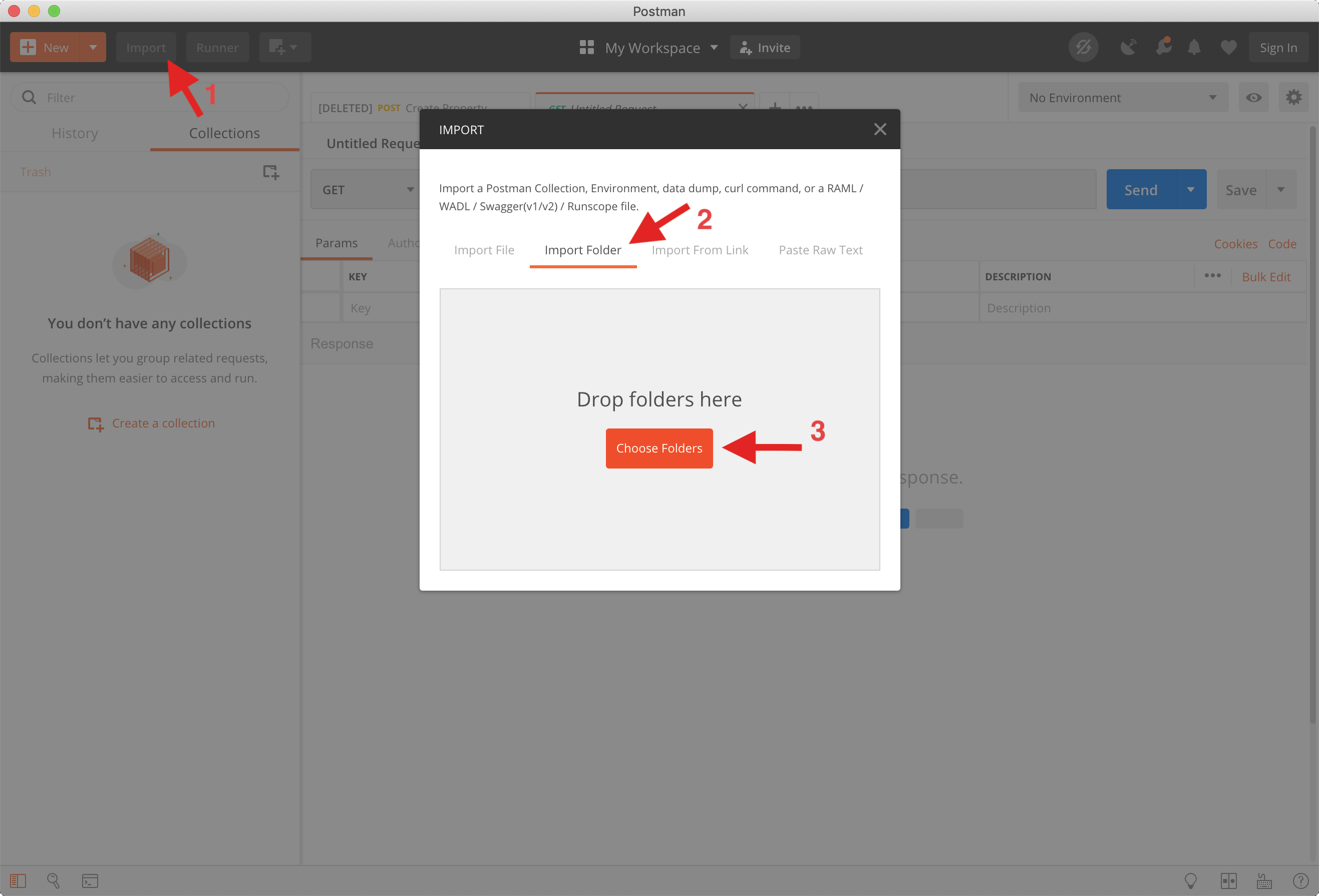Screen dimensions: 1319x896
Task: Click the Choose Folders button
Action: (x=659, y=449)
